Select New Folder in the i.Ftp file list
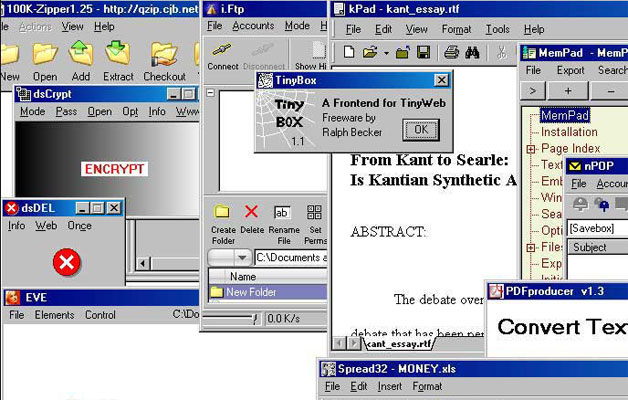Viewport: 628px width, 400px height. point(250,292)
